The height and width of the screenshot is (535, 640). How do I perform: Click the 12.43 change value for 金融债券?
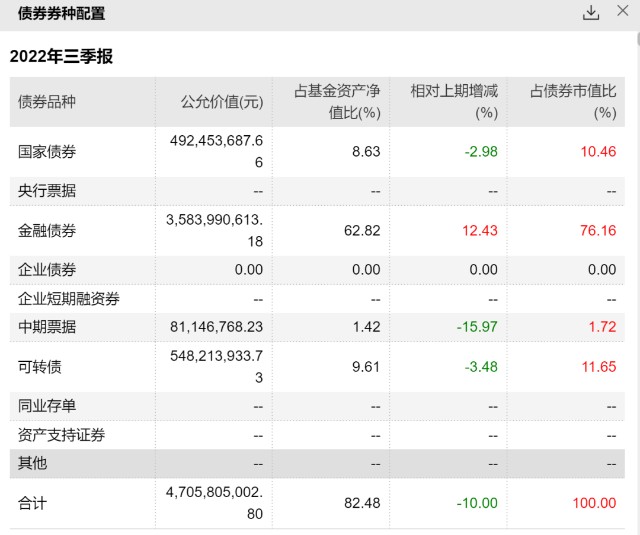tap(480, 231)
